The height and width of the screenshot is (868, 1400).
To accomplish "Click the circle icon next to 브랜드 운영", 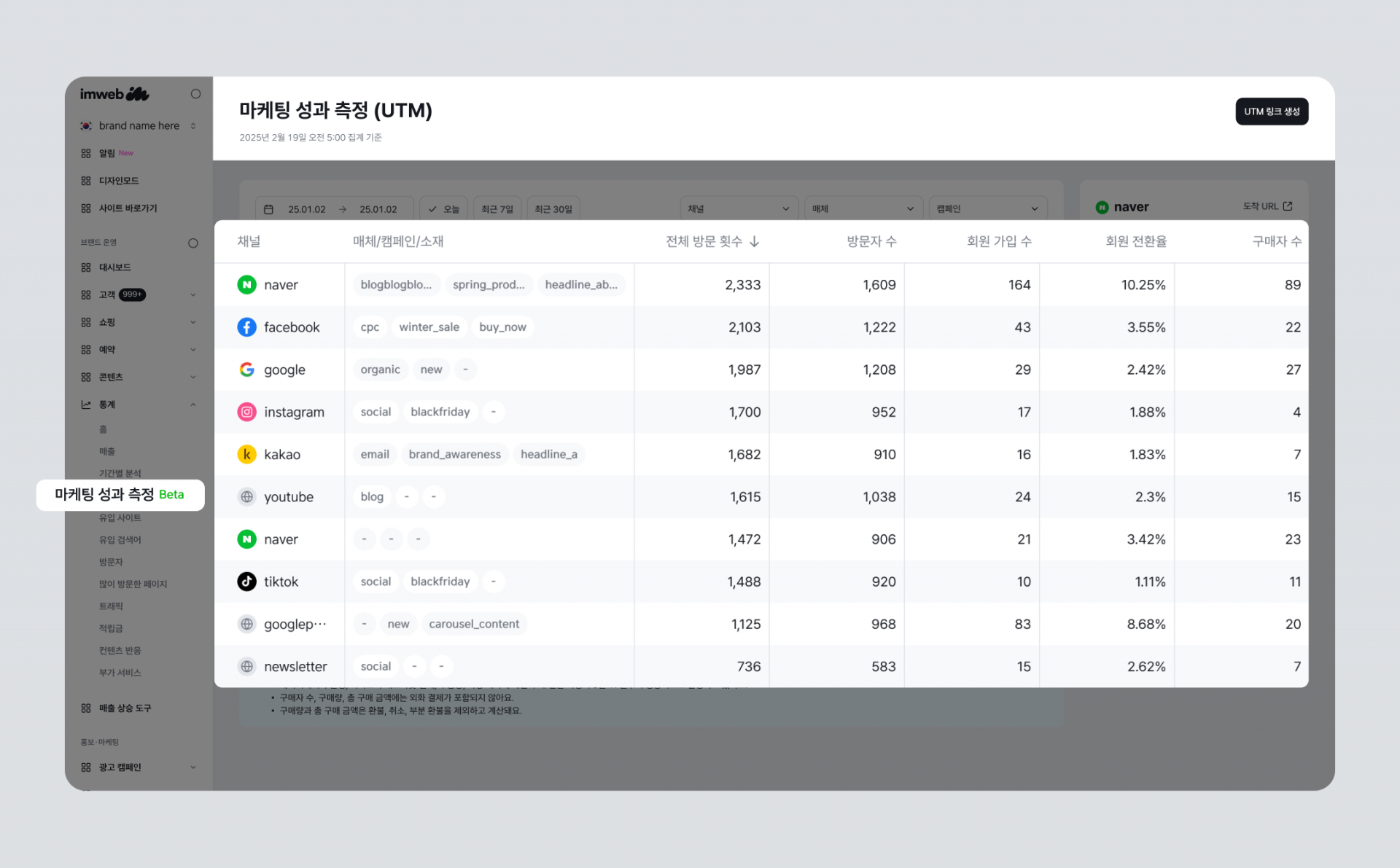I will pos(193,243).
